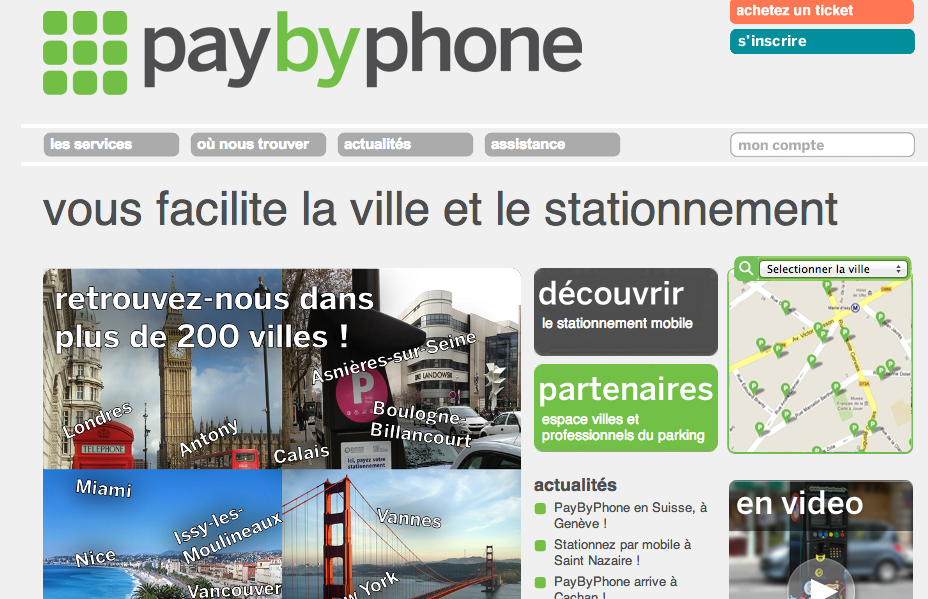Click the s'inscrire button

tap(822, 41)
